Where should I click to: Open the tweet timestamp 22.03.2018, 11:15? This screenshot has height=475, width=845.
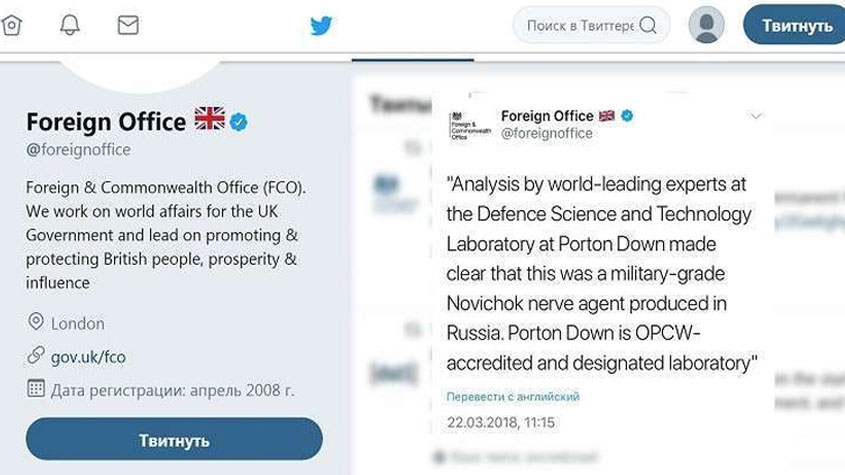(500, 423)
